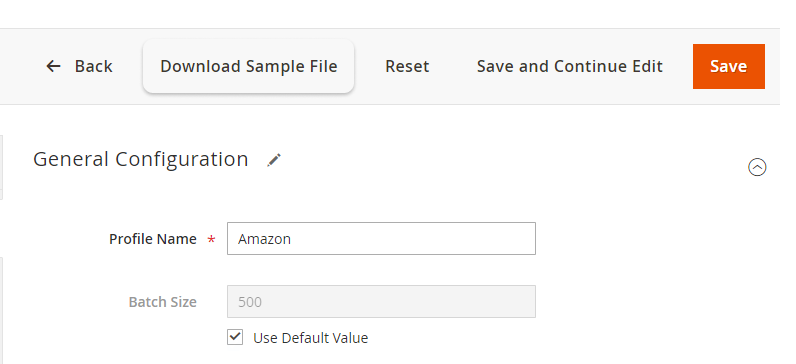Screen dimensions: 796x364
Task: Place cursor after Amazon text in field
Action: point(292,239)
